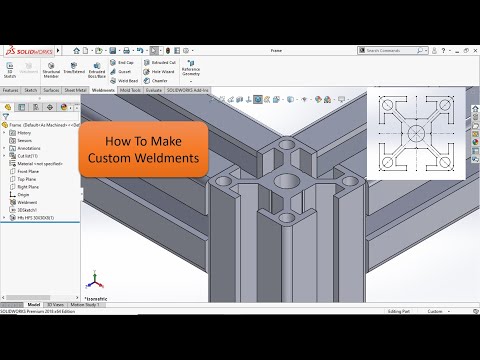480x360 pixels.
Task: Click the Rebuild traffic light icon
Action: pos(168,51)
